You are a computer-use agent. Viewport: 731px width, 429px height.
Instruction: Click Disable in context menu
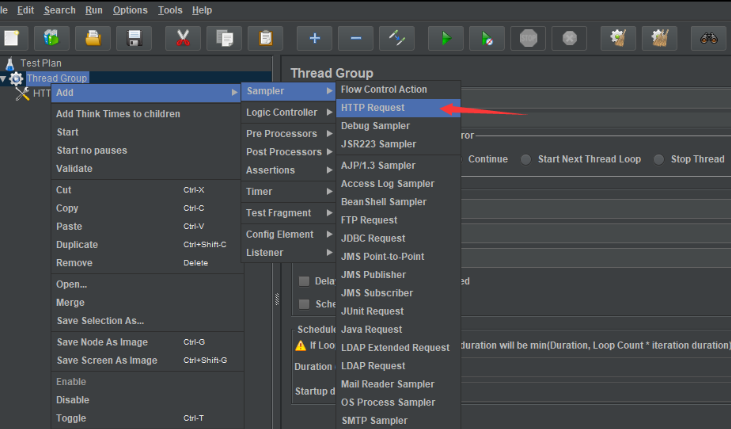[146, 400]
